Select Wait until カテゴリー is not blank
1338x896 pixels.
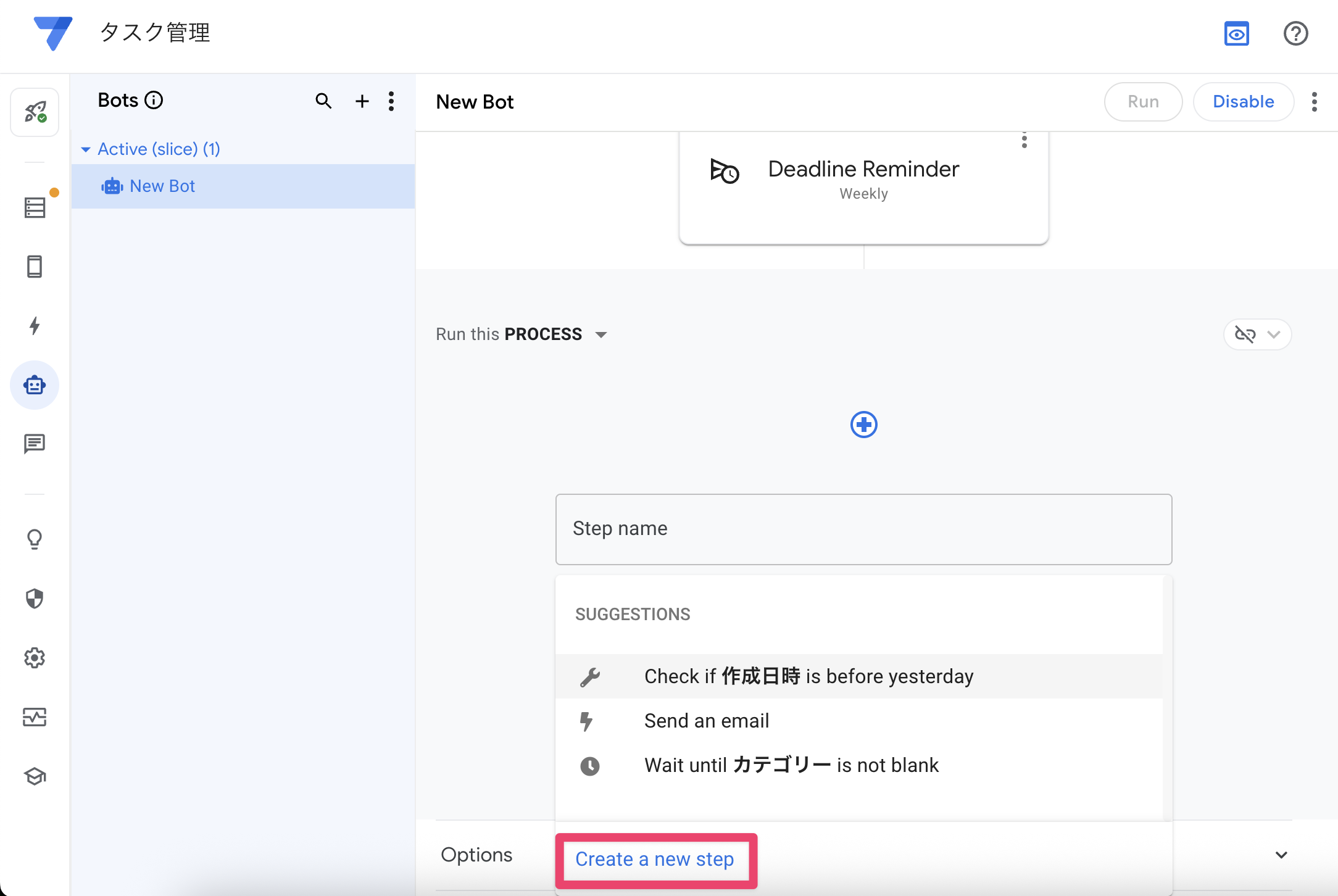791,765
